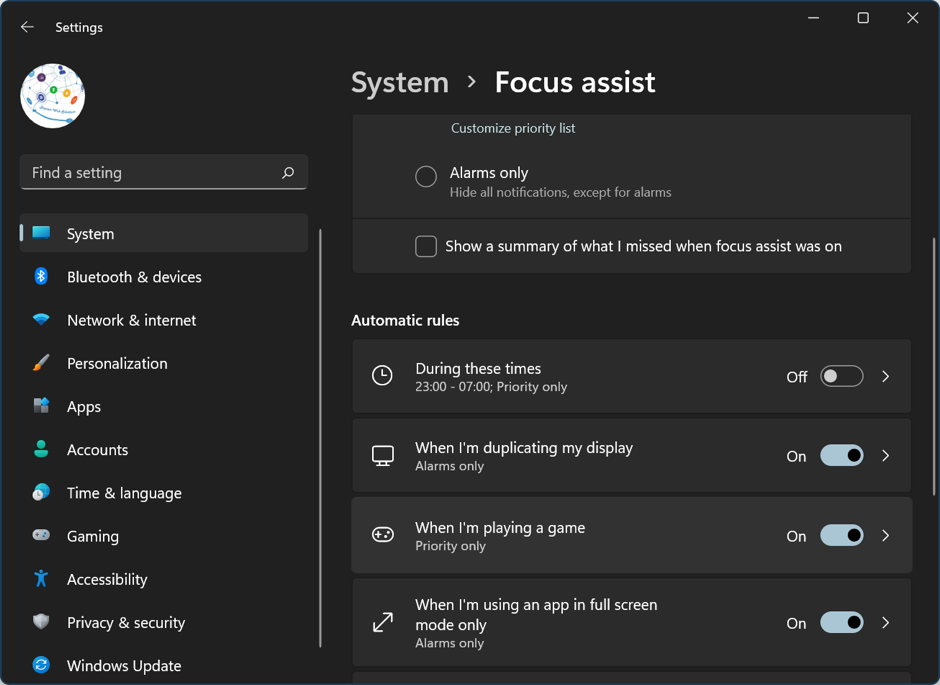Click the gamepad icon for playing a game

tap(383, 535)
